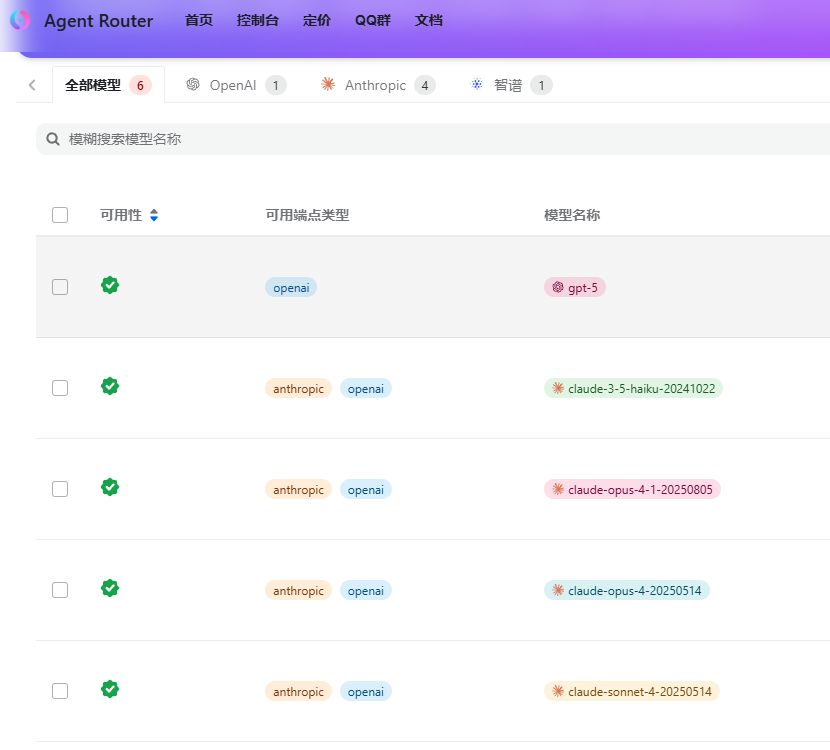The image size is (830, 750).
Task: Go to 控制台 console page
Action: coord(258,21)
